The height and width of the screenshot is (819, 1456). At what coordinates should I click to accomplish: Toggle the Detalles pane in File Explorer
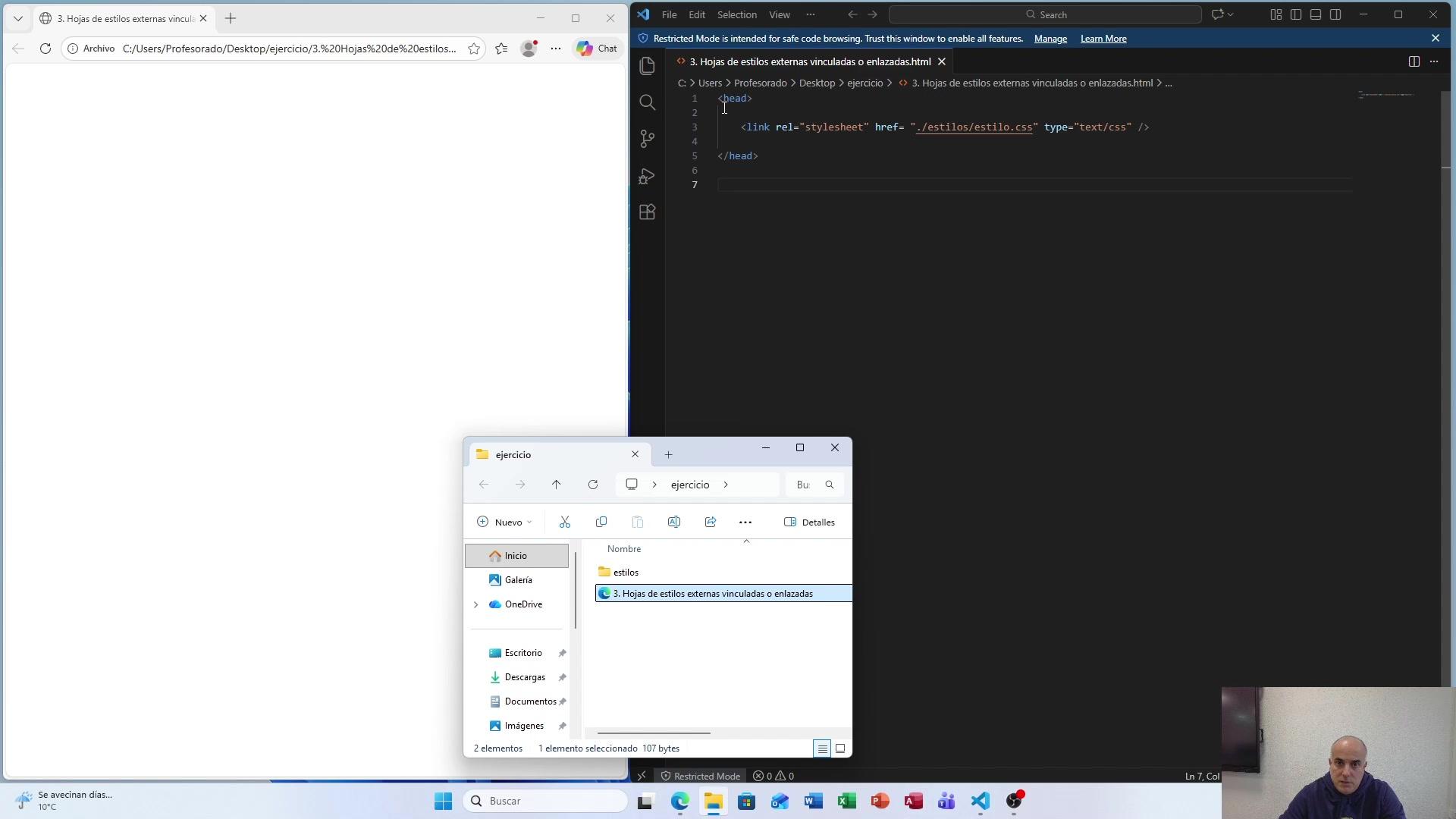point(809,522)
